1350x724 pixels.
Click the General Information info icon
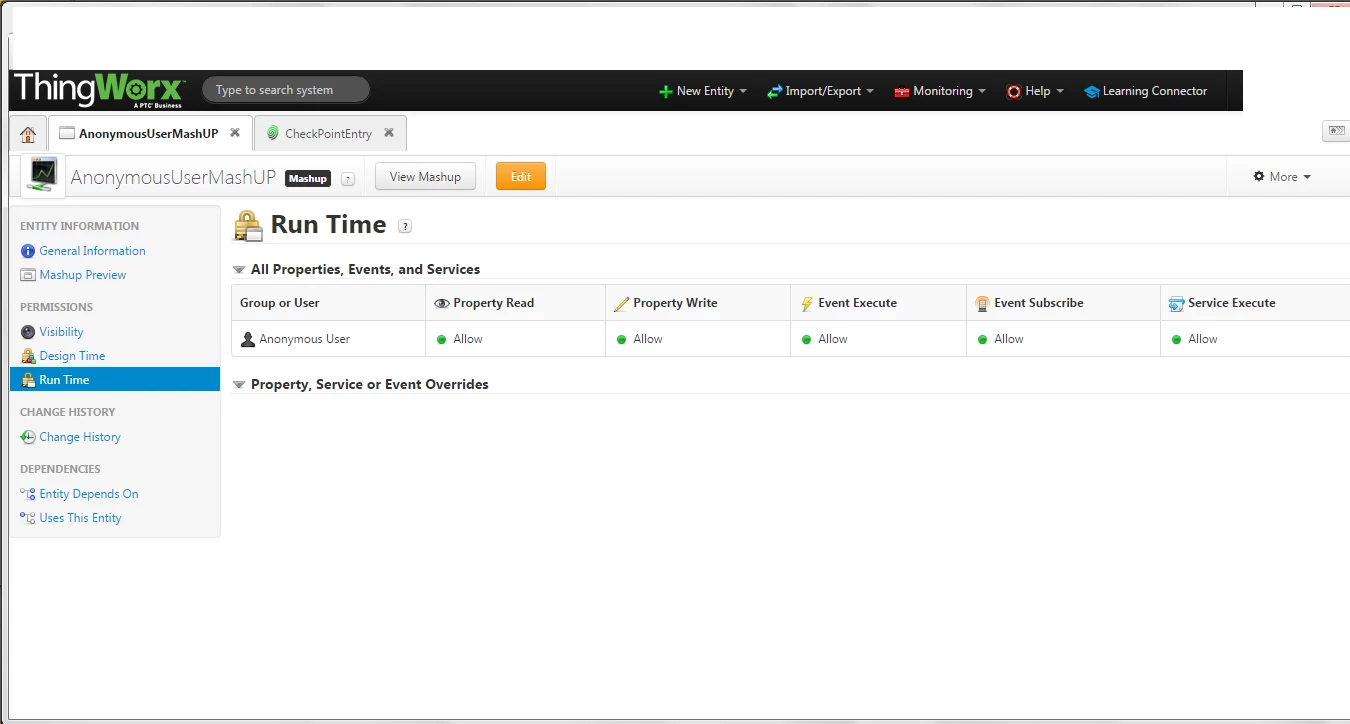click(28, 251)
